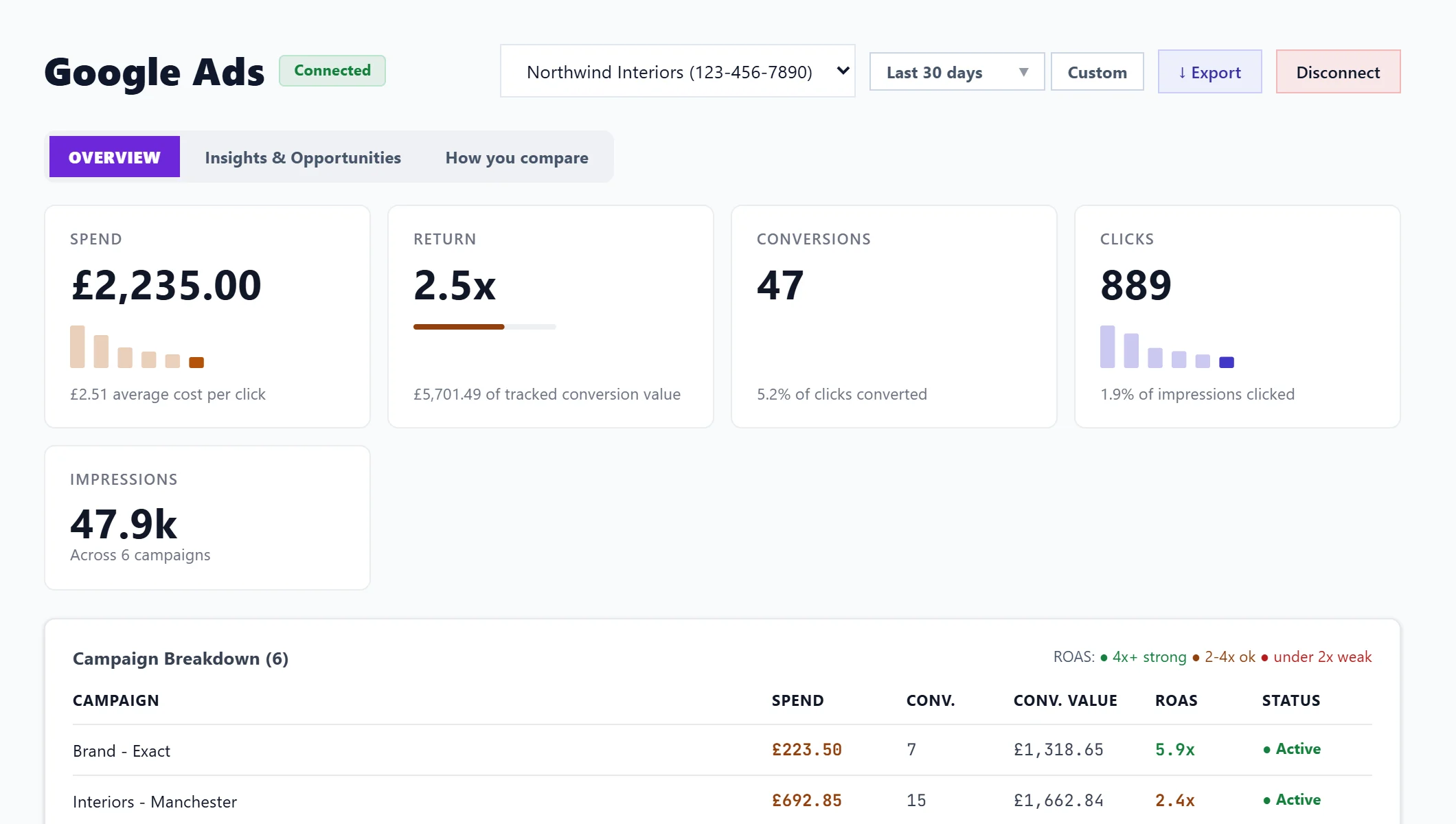Switch to the Overview tab

(x=115, y=157)
